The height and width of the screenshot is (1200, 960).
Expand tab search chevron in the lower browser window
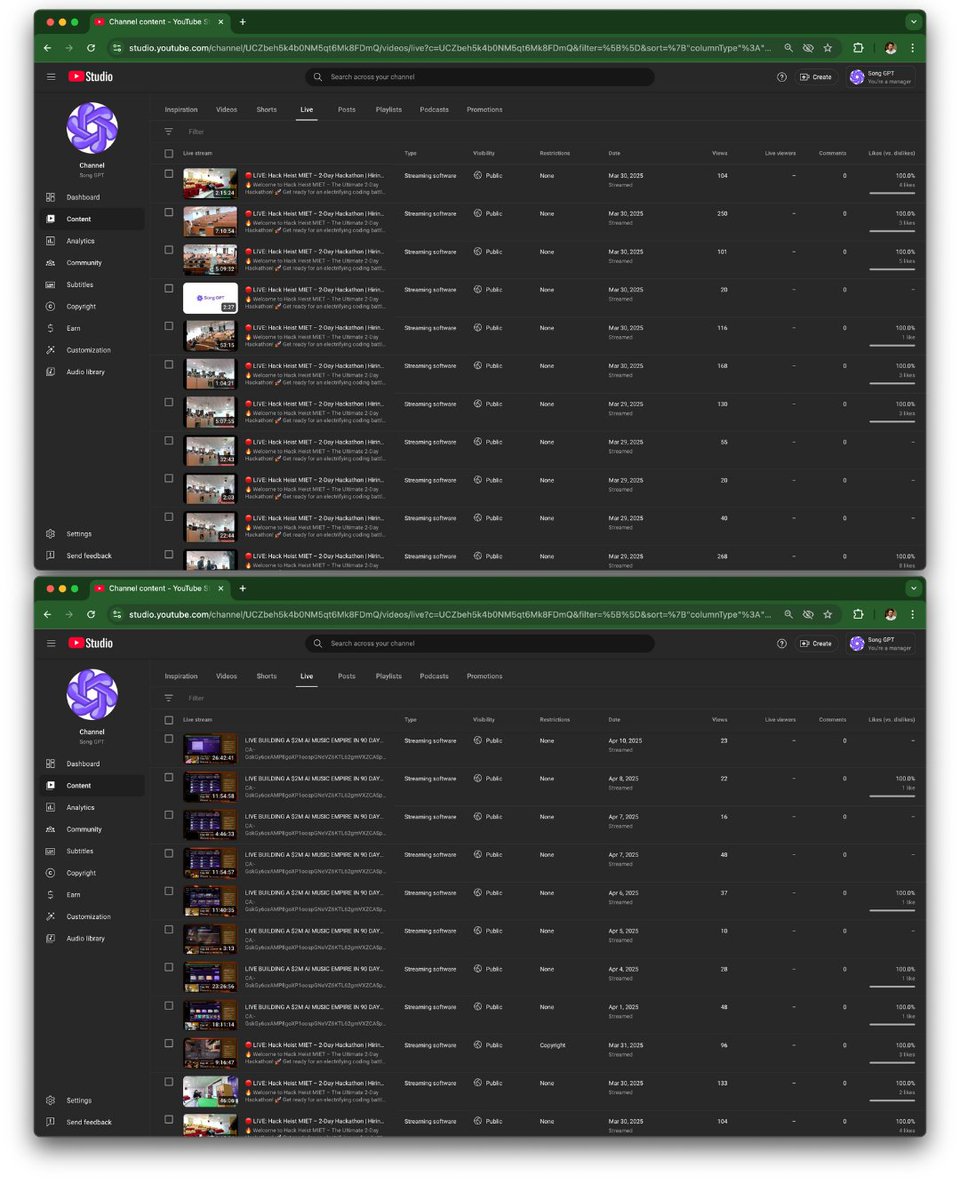point(913,589)
